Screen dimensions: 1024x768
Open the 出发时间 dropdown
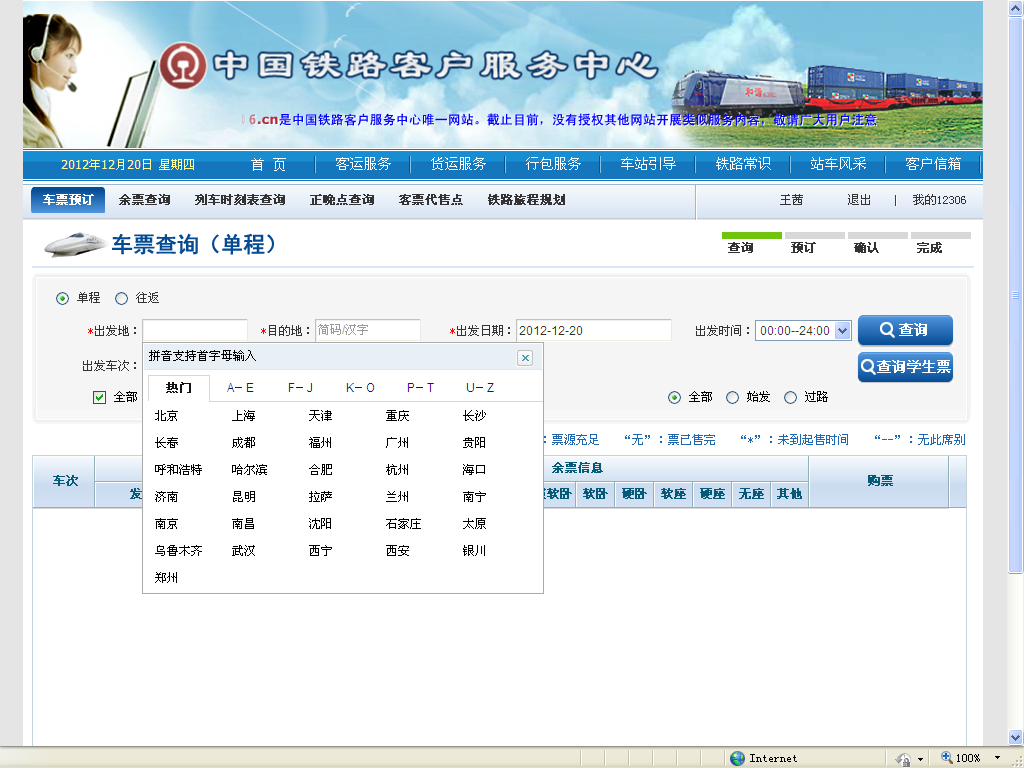[x=842, y=330]
